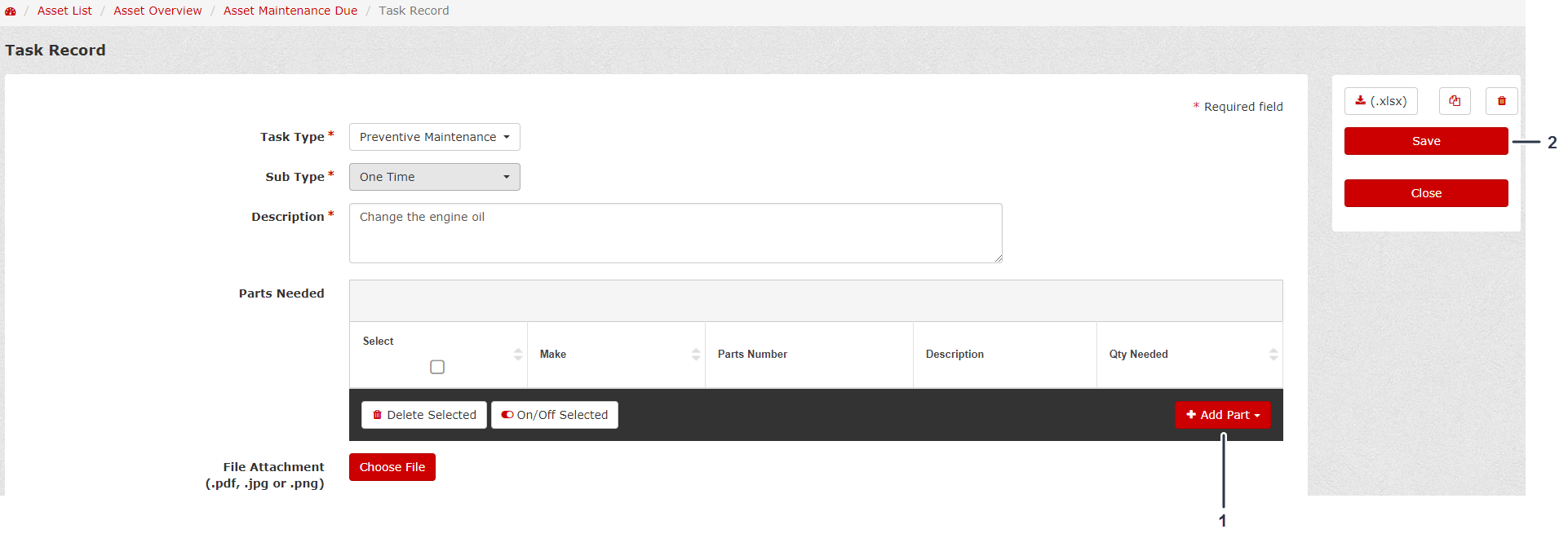The height and width of the screenshot is (538, 1568).
Task: Sort the Make column using arrows
Action: [696, 355]
